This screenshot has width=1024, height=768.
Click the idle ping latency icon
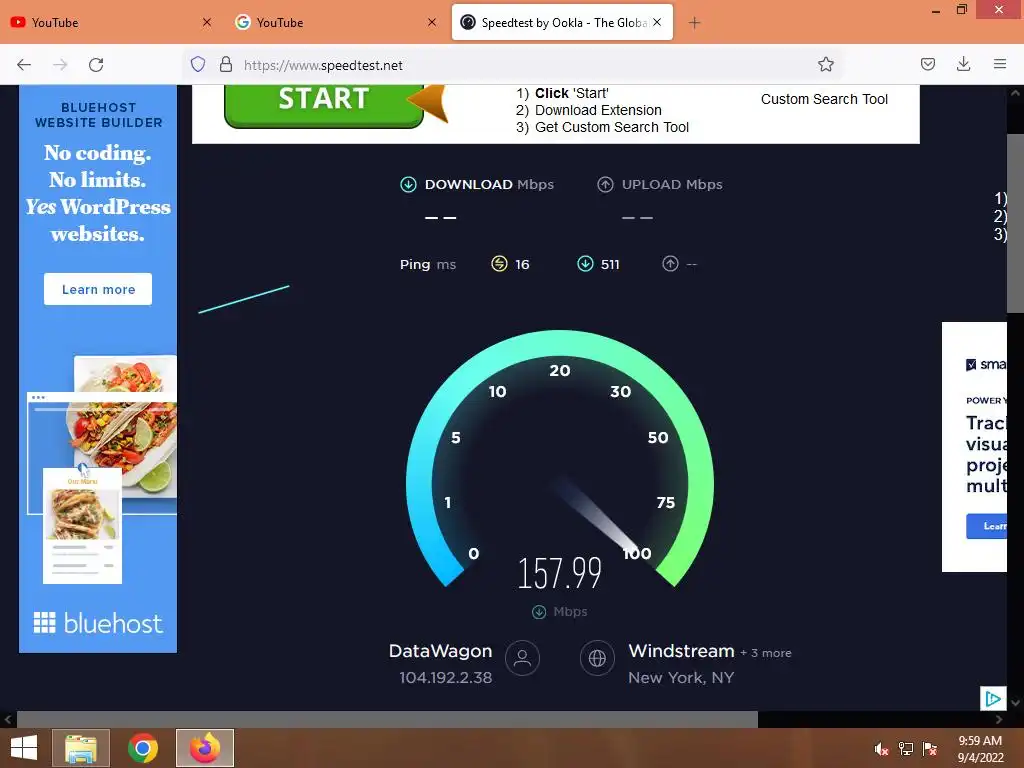pyautogui.click(x=499, y=264)
